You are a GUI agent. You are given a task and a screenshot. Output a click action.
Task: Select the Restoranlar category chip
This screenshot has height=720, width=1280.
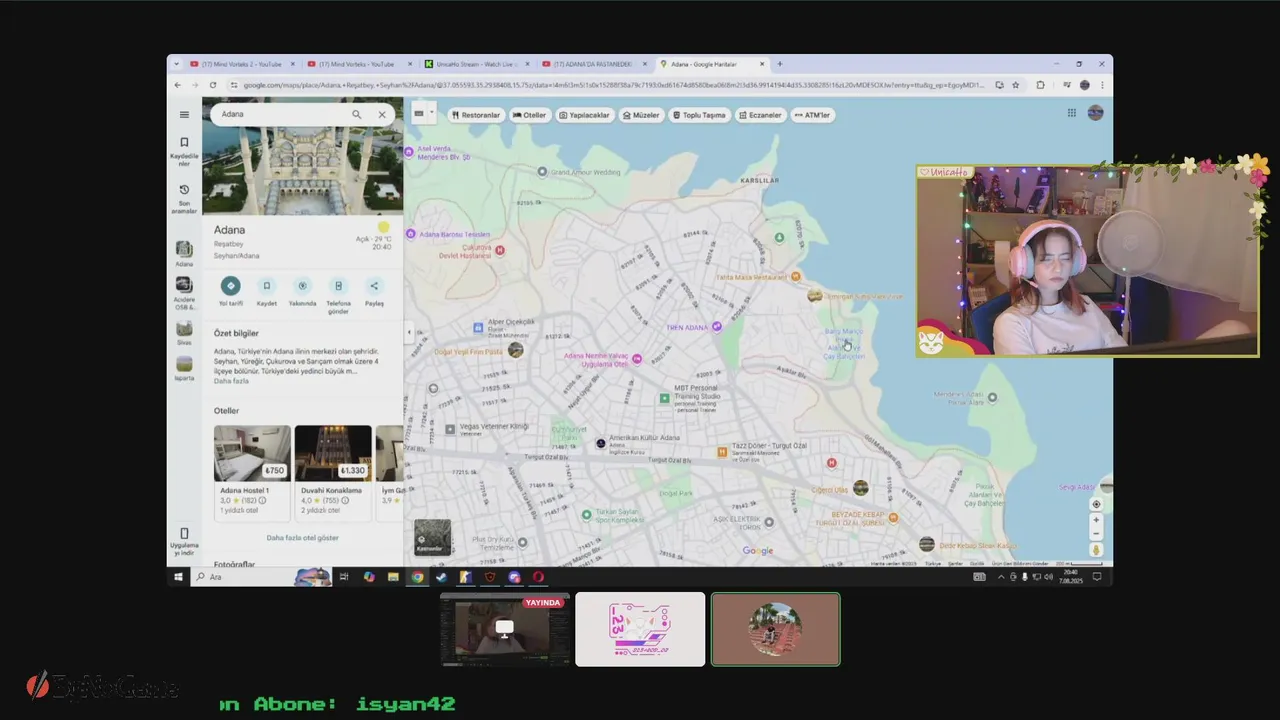point(476,115)
